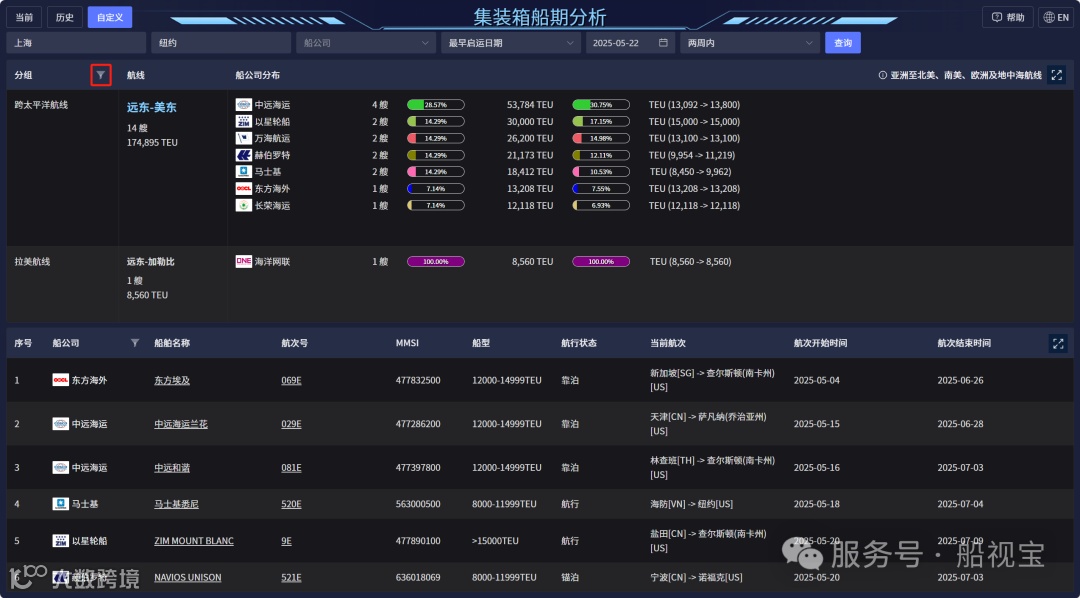Click the 远东-加勒比 route name
The image size is (1080, 598).
[151, 262]
